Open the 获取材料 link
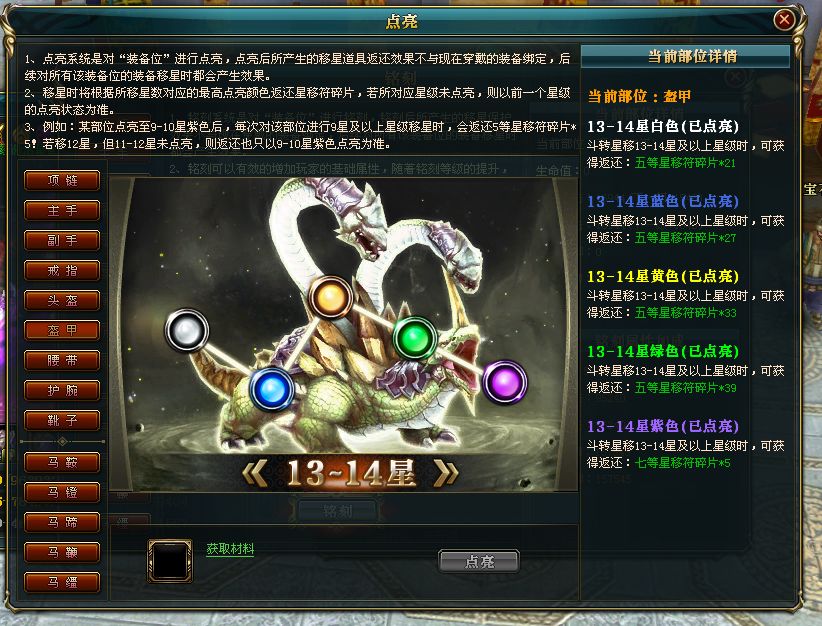Viewport: 822px width, 626px height. click(x=230, y=549)
